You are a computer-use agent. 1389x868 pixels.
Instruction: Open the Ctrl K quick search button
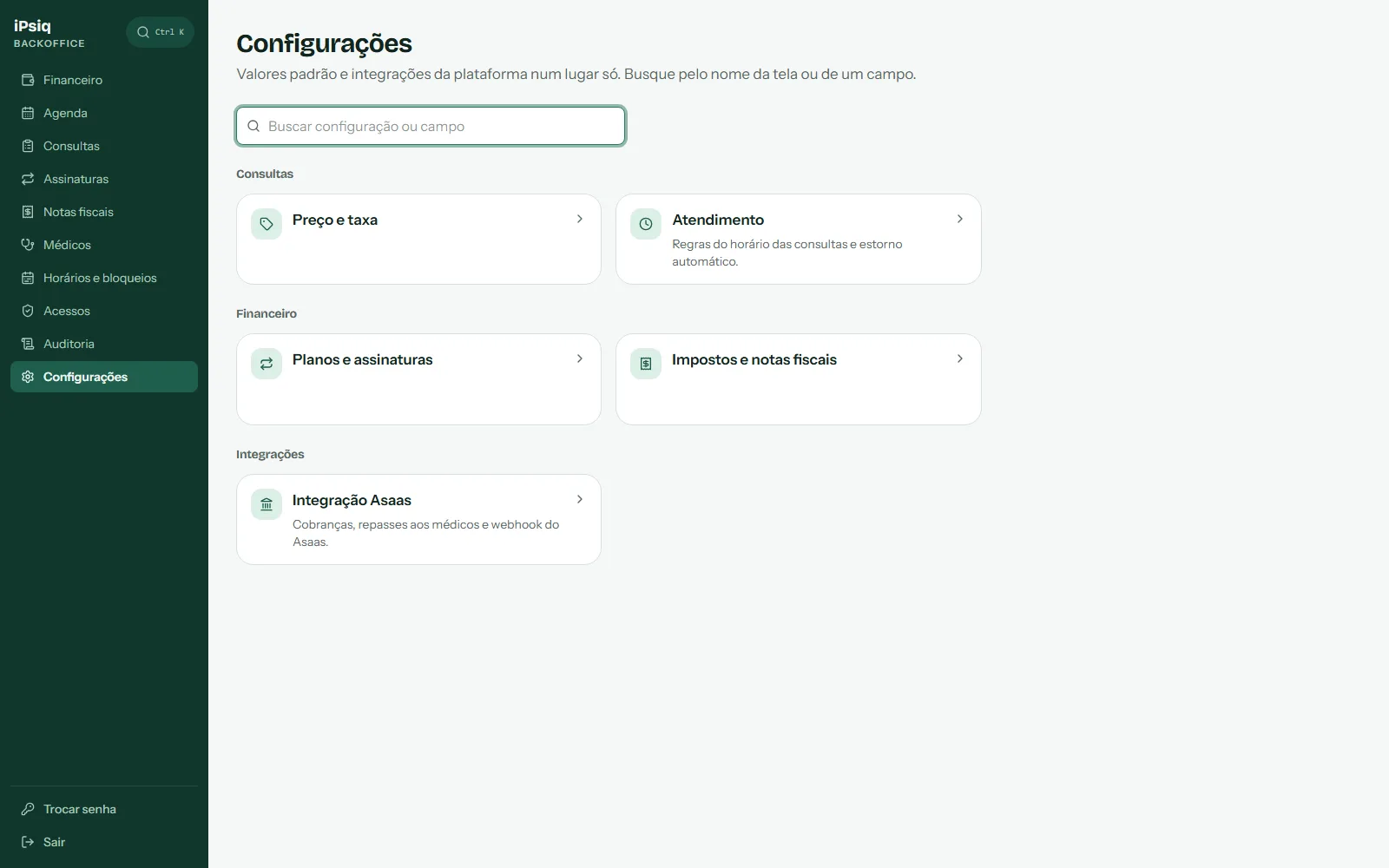pos(160,32)
